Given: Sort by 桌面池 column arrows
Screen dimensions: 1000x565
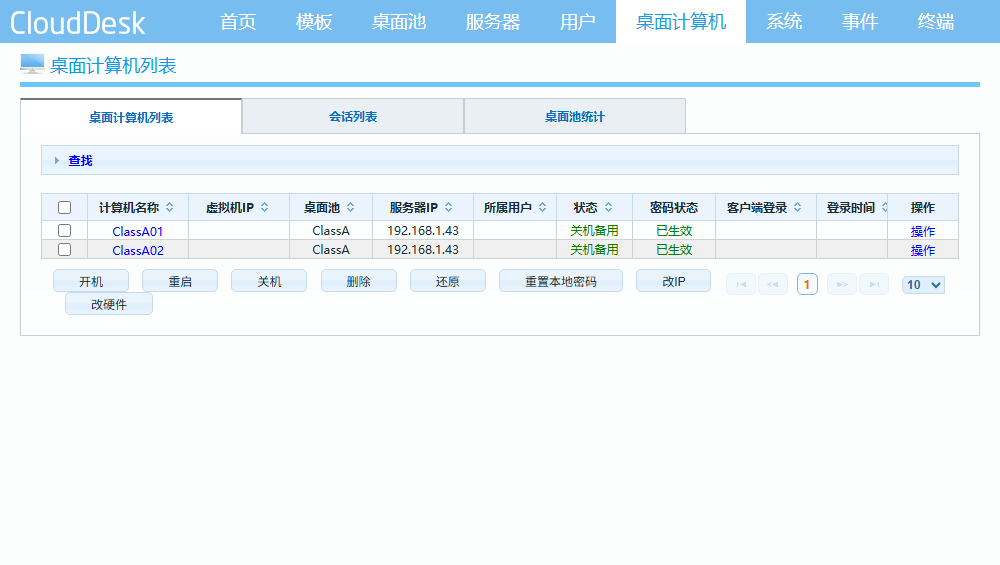Looking at the screenshot, I should point(351,207).
